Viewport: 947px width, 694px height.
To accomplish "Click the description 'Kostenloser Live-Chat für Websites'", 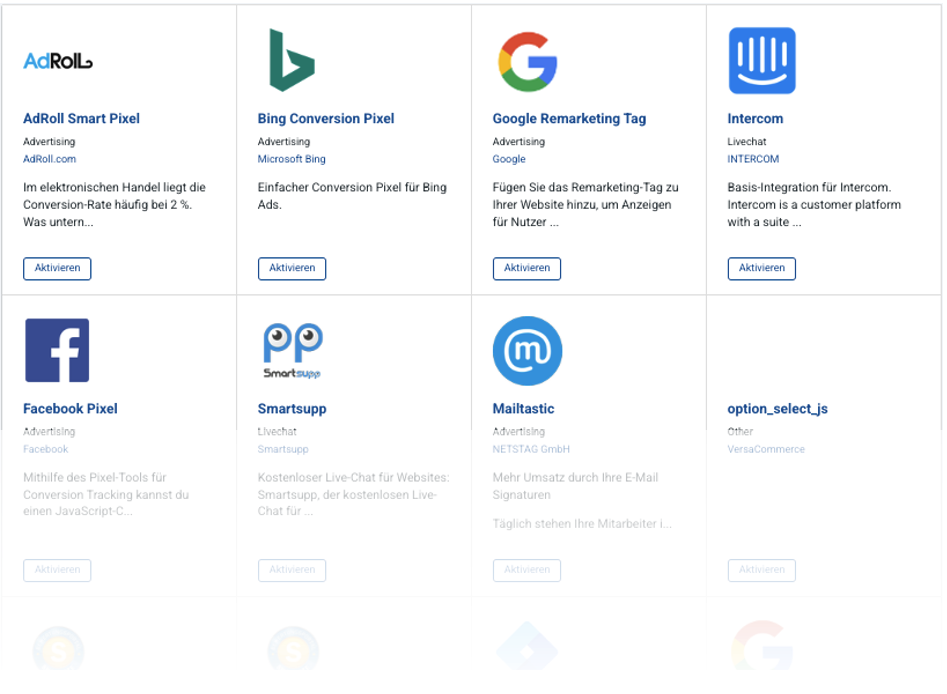I will coord(354,494).
